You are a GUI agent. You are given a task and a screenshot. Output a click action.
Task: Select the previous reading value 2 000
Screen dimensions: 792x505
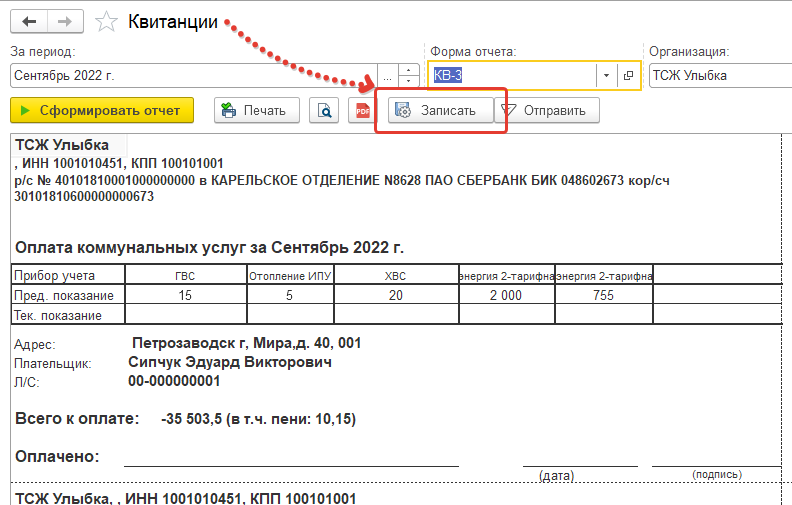506,295
